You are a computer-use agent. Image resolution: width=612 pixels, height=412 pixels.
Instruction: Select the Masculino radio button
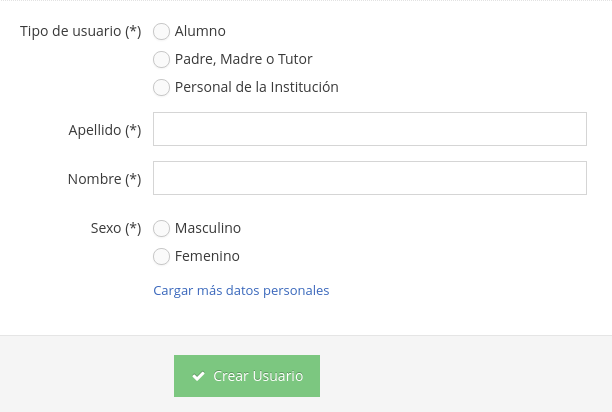(161, 229)
